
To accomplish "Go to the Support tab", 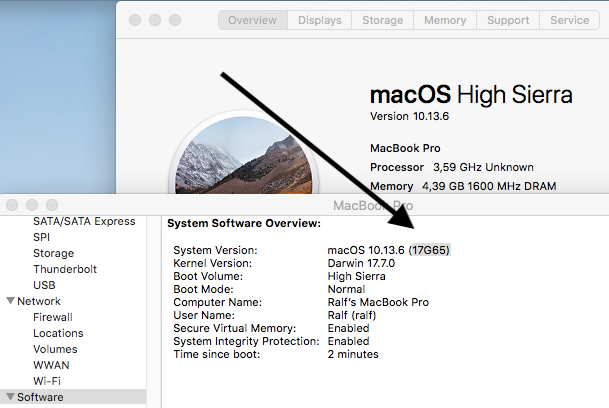I will [x=508, y=20].
